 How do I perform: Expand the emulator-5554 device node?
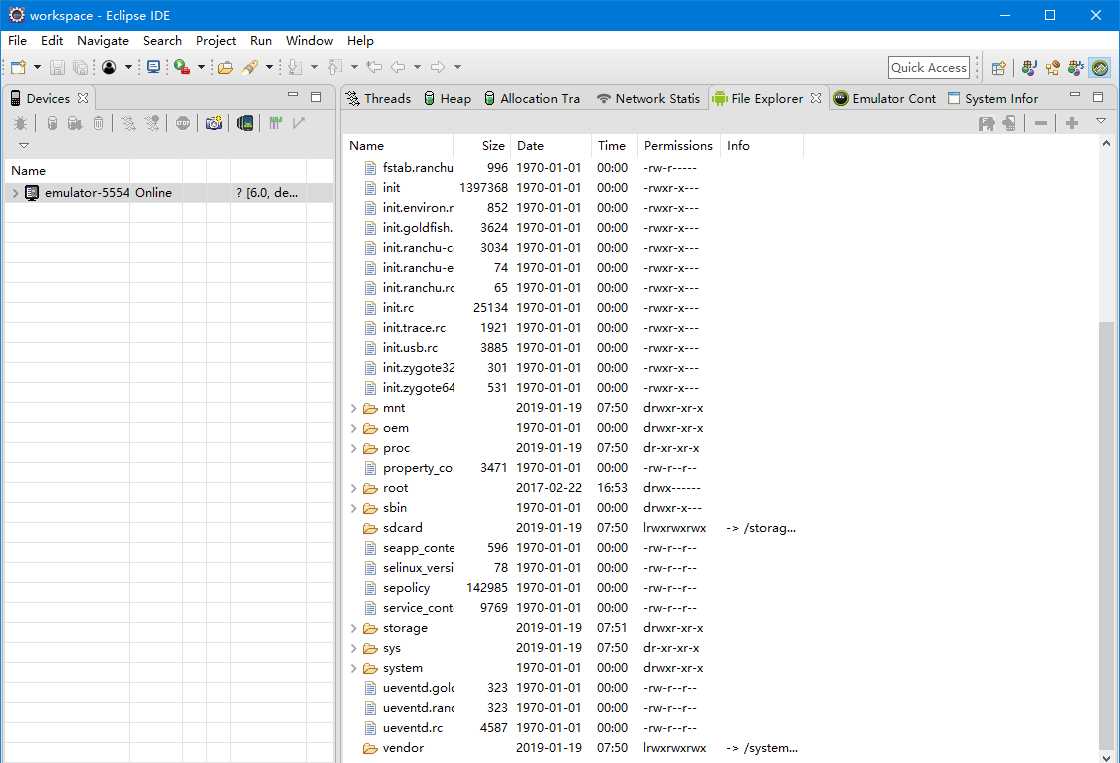pos(15,193)
